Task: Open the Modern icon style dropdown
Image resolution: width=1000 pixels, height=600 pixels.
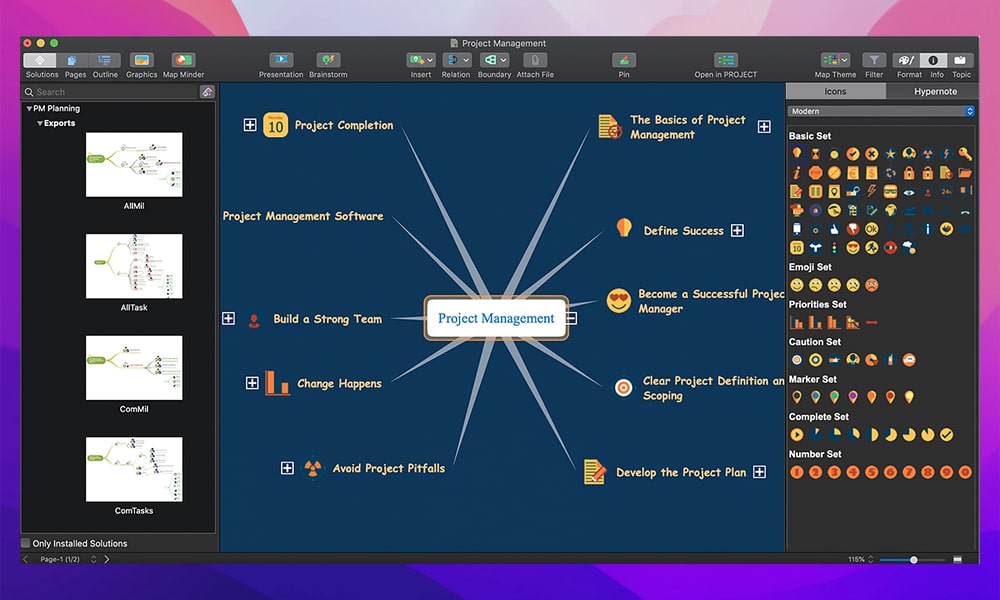Action: [881, 111]
